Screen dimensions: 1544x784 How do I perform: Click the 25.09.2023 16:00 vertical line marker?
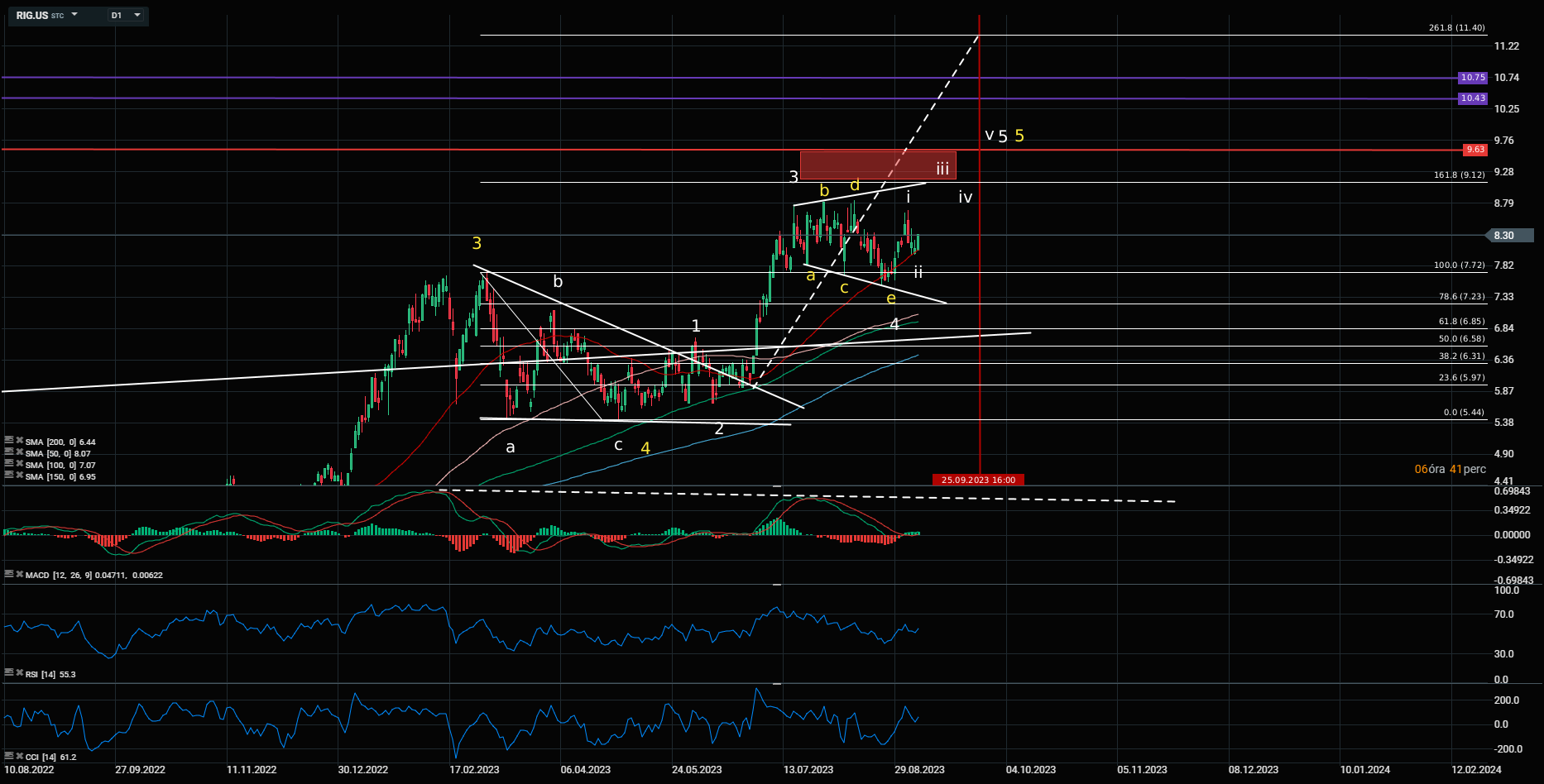coord(978,480)
